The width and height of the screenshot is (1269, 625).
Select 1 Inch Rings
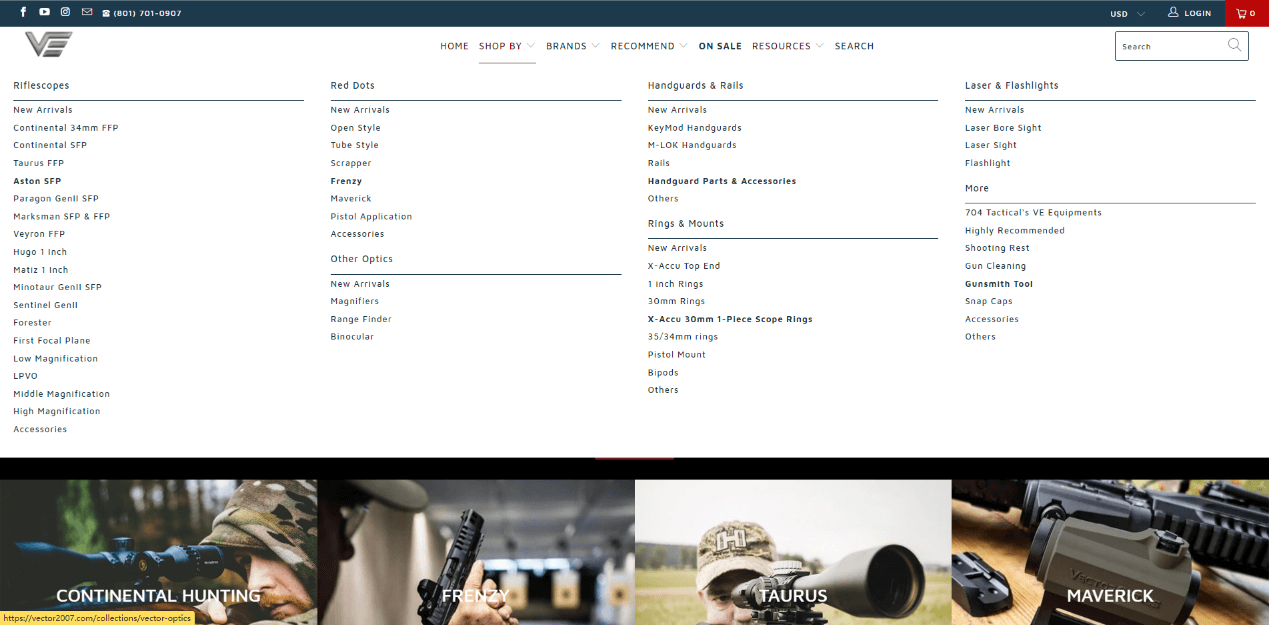click(676, 284)
